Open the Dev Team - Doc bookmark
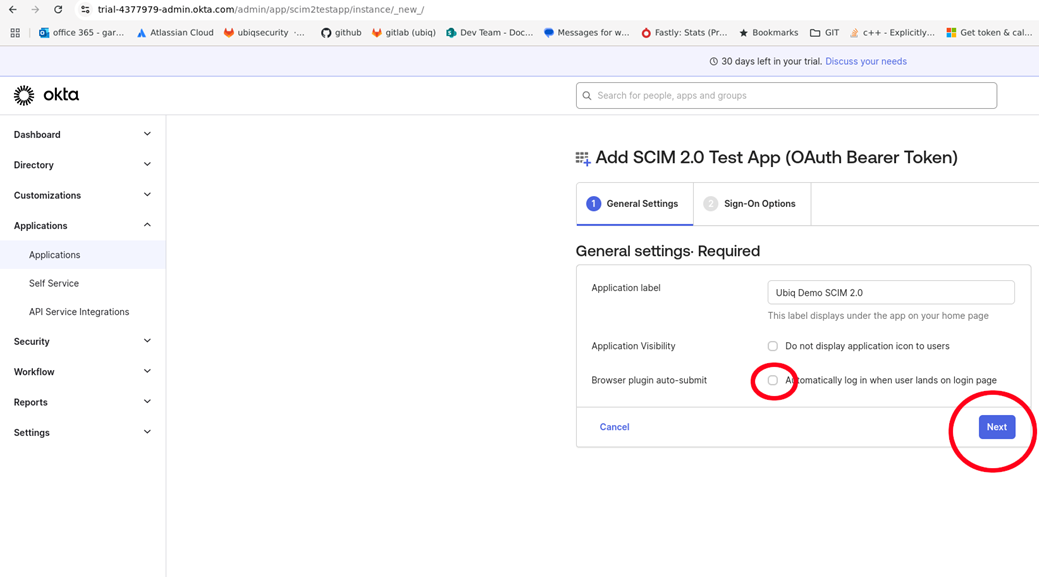Image resolution: width=1039 pixels, height=577 pixels. coord(490,32)
